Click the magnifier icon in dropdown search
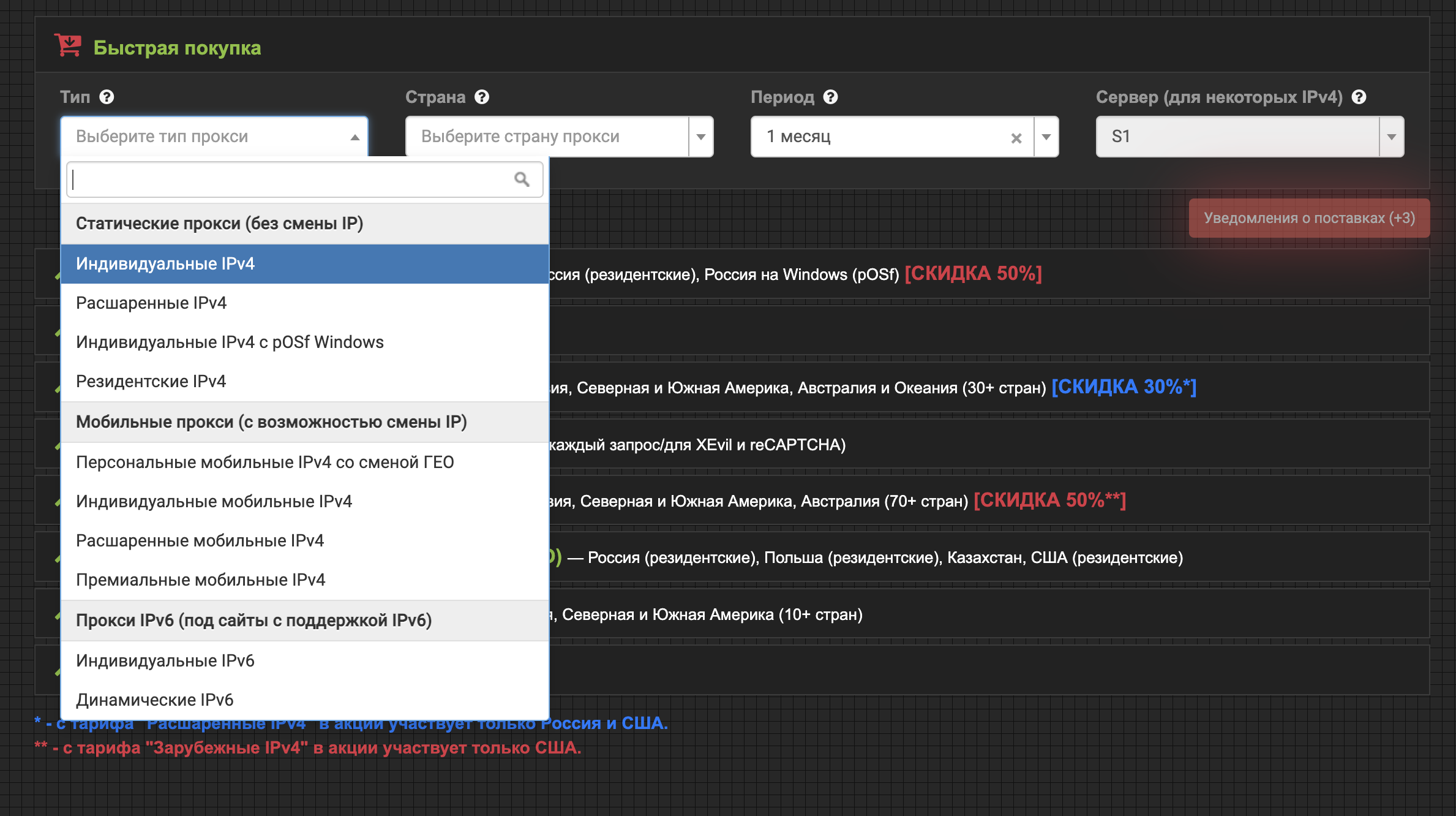This screenshot has height=816, width=1456. point(522,179)
